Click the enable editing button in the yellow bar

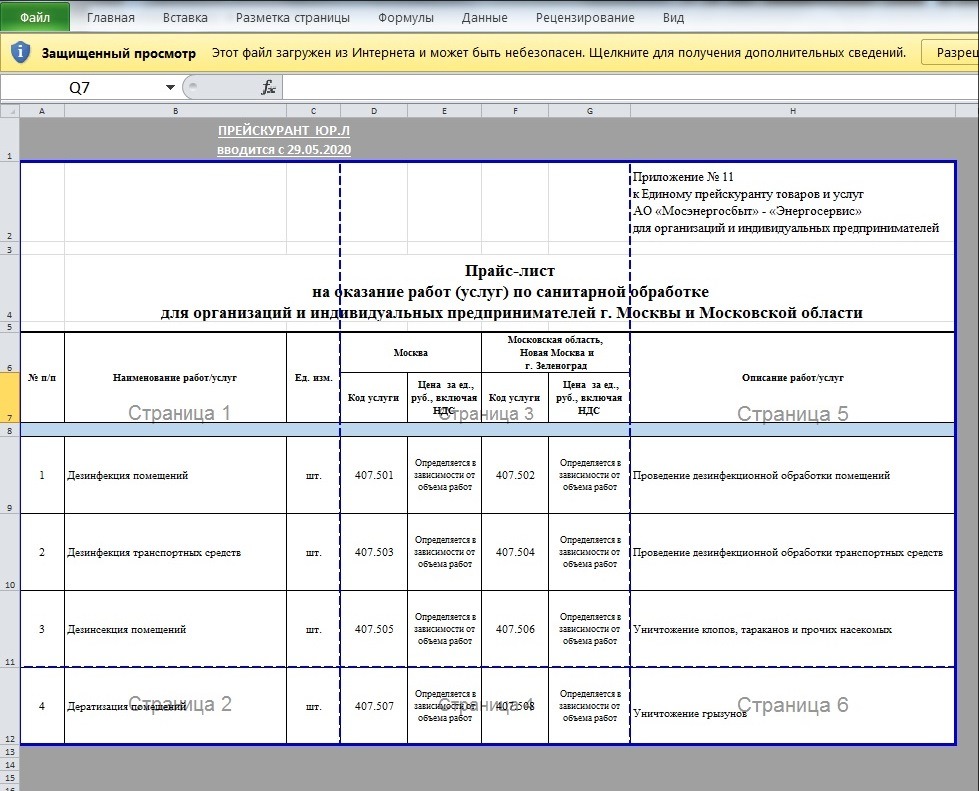pyautogui.click(x=950, y=53)
